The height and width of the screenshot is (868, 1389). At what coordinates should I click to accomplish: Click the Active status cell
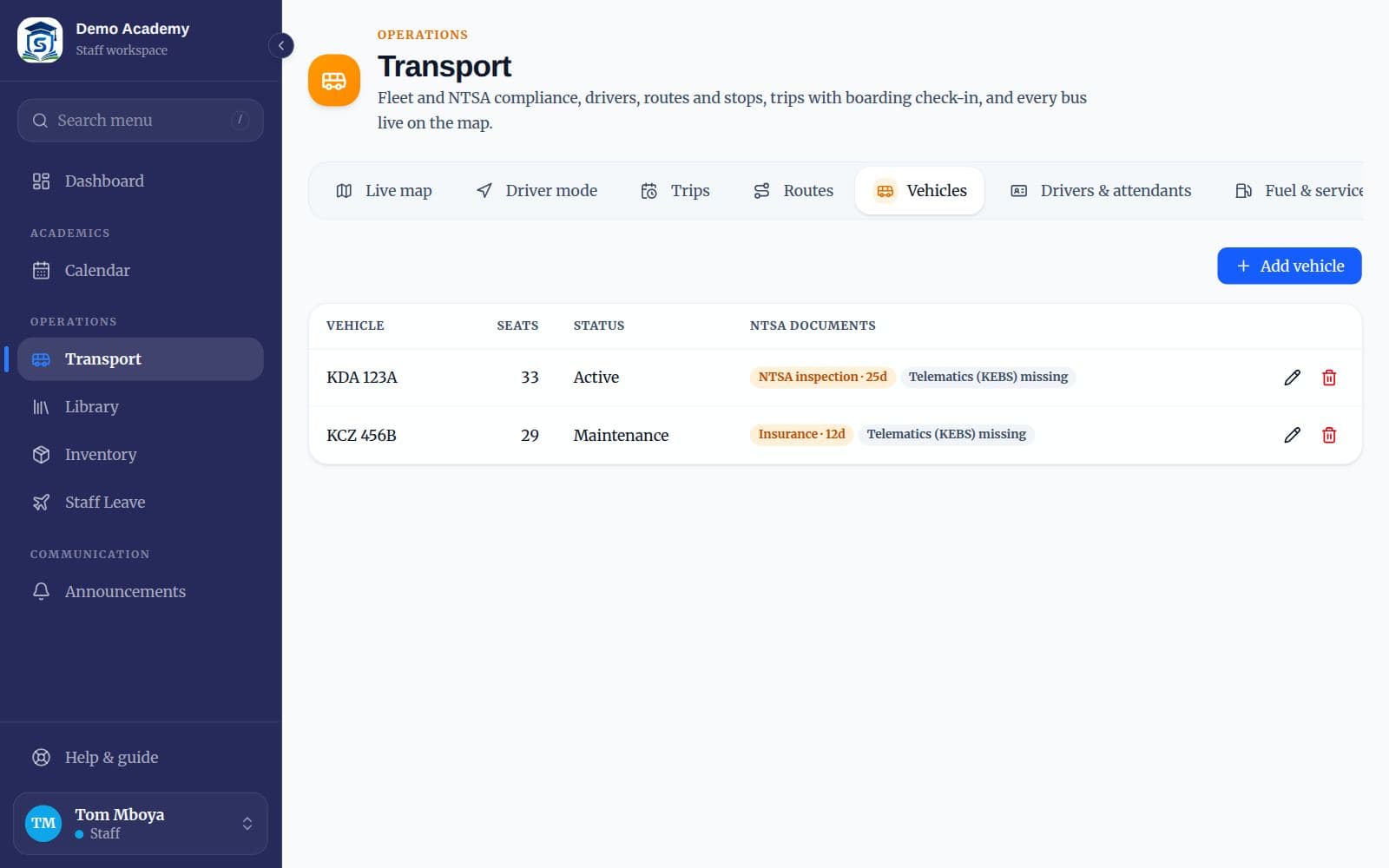pos(596,378)
